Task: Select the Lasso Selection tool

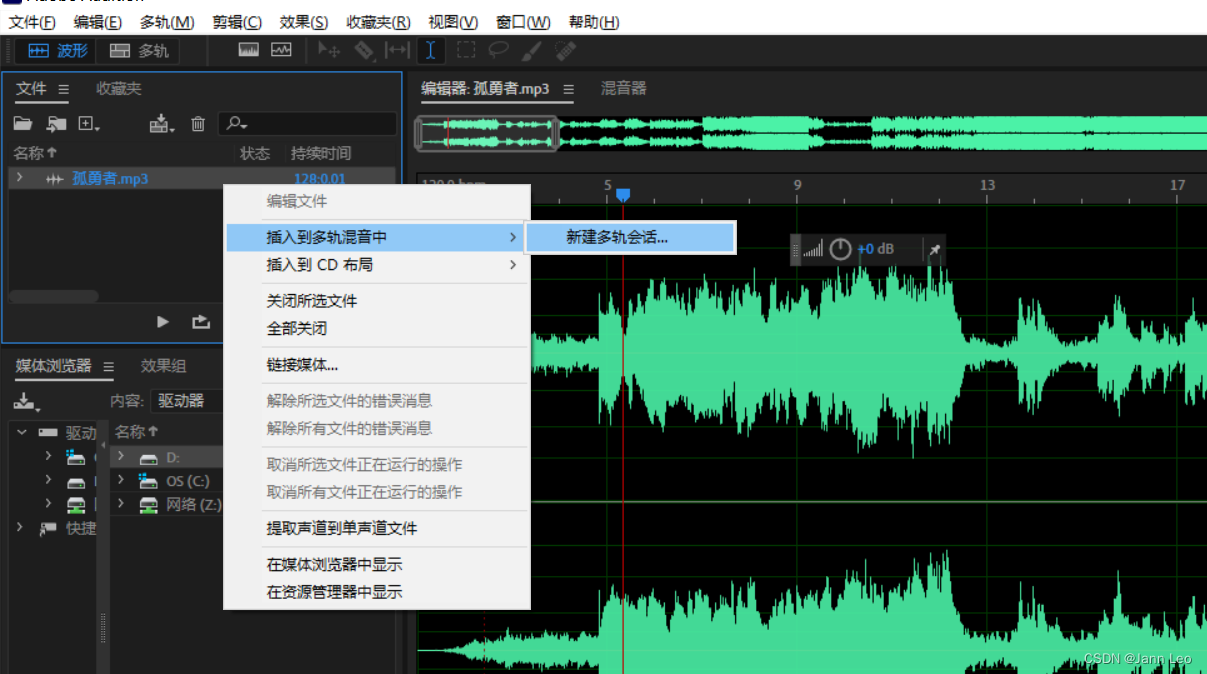Action: (498, 49)
